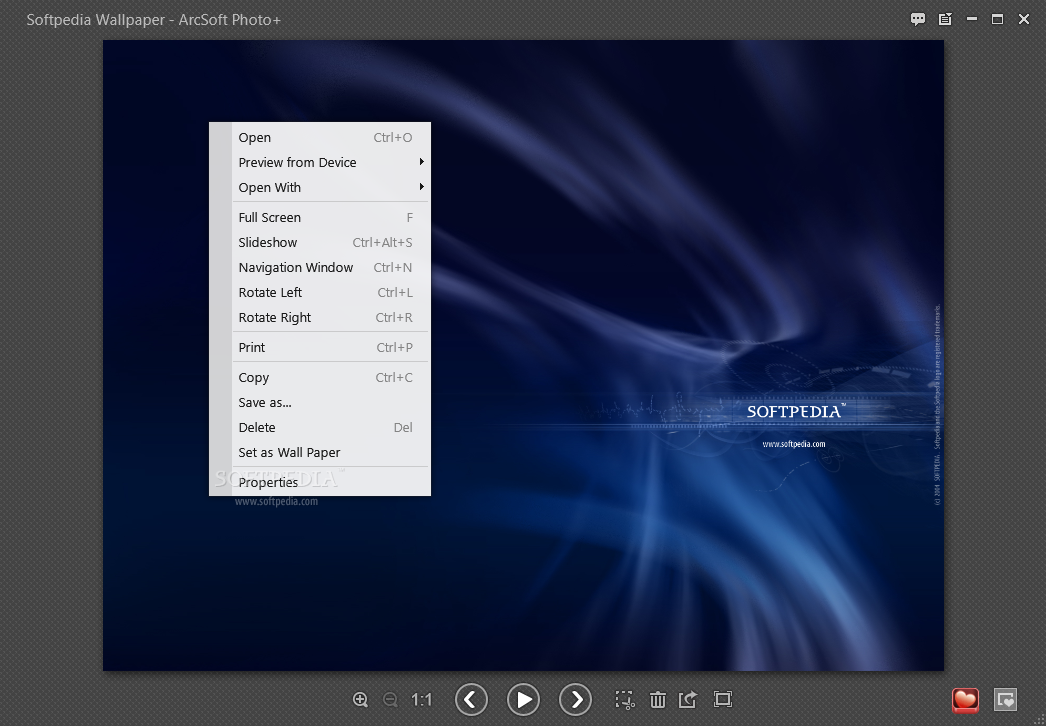The image size is (1046, 726).
Task: Share photo using the export arrow icon
Action: (x=688, y=699)
